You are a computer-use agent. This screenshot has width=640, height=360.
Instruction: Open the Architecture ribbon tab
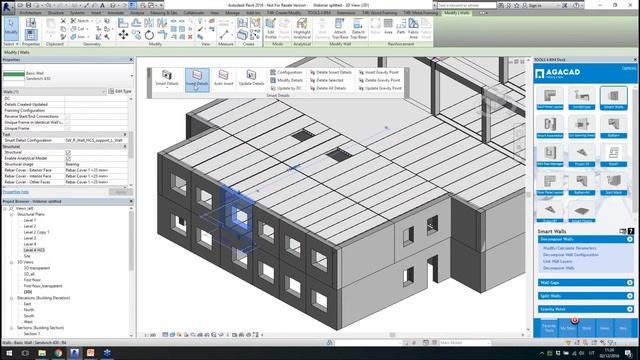point(30,13)
